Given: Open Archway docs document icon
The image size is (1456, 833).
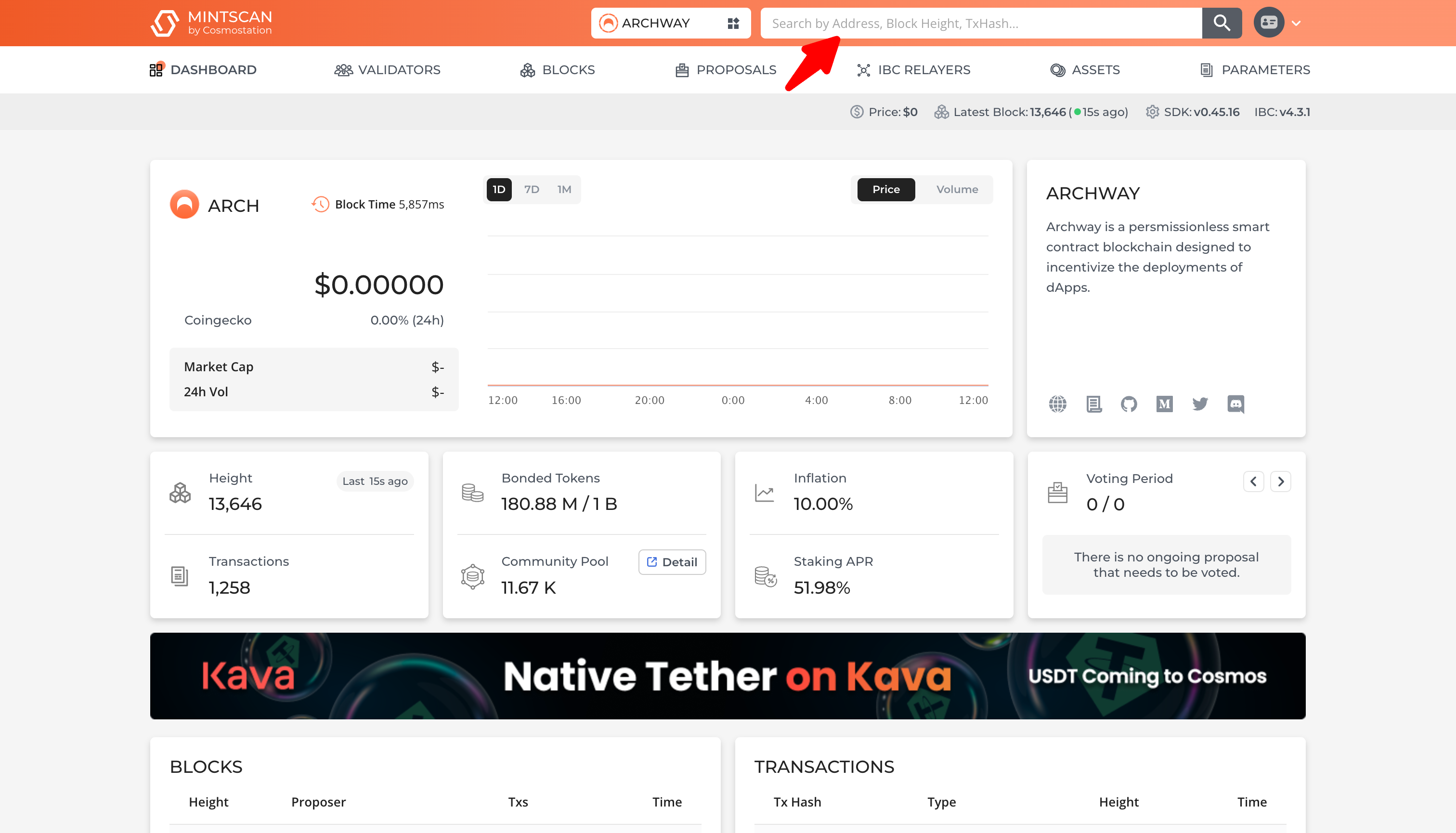Looking at the screenshot, I should pyautogui.click(x=1093, y=404).
